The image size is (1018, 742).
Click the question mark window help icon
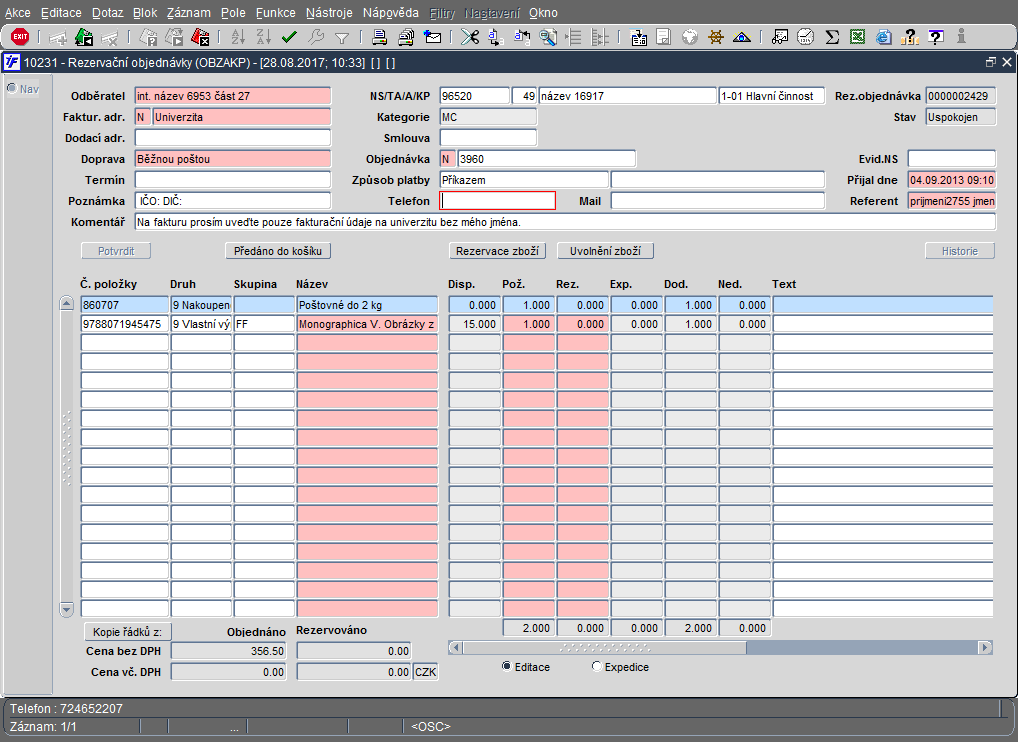936,37
